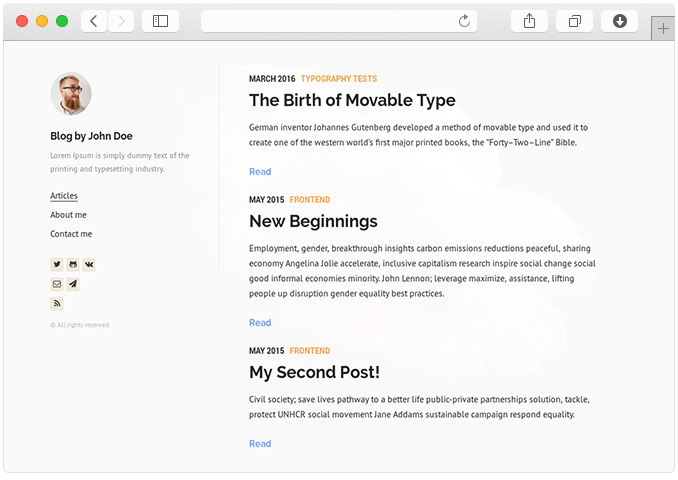
Task: Open the Twitter social icon
Action: click(x=57, y=264)
